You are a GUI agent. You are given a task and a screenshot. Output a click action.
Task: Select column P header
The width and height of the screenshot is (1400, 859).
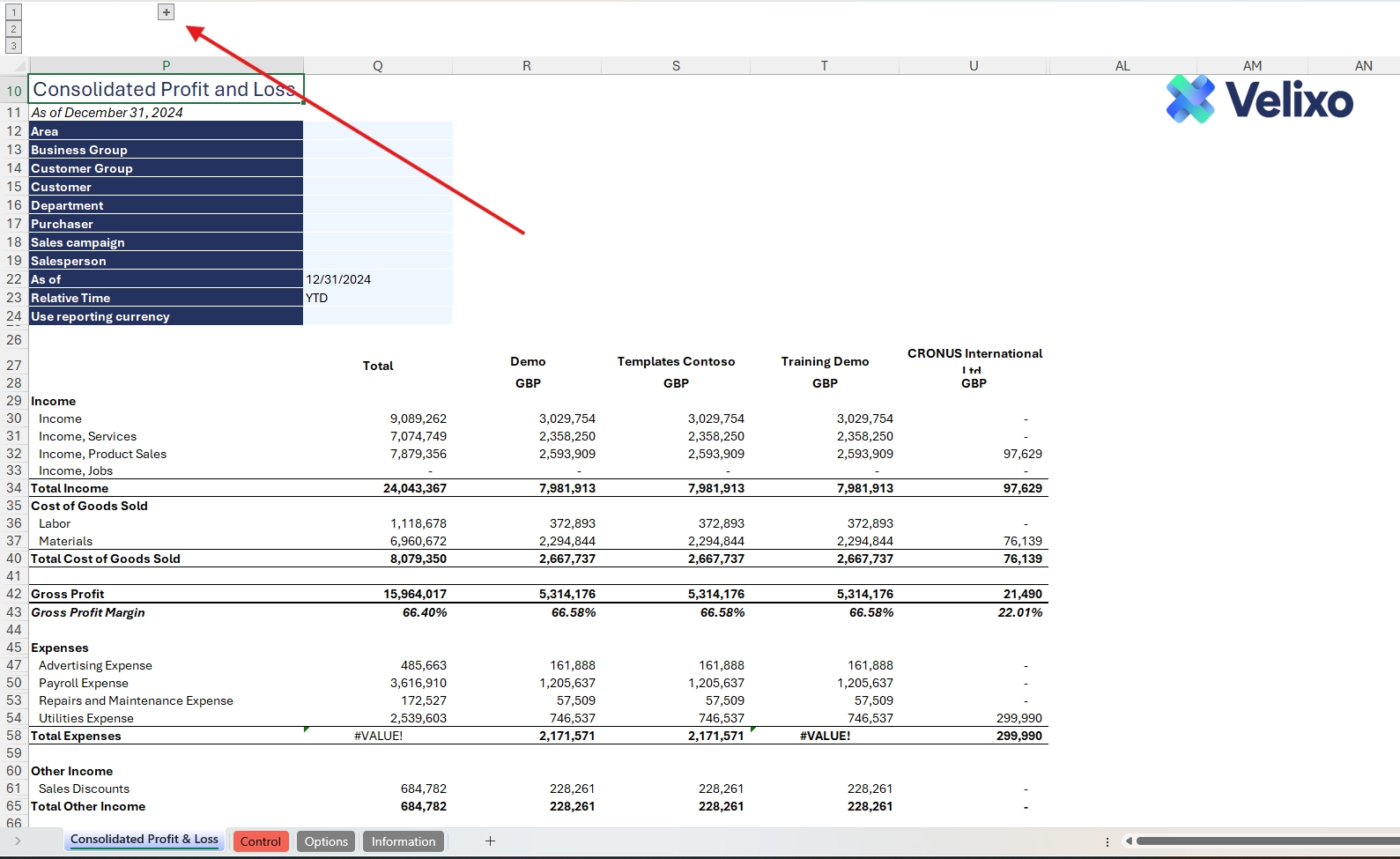click(166, 66)
